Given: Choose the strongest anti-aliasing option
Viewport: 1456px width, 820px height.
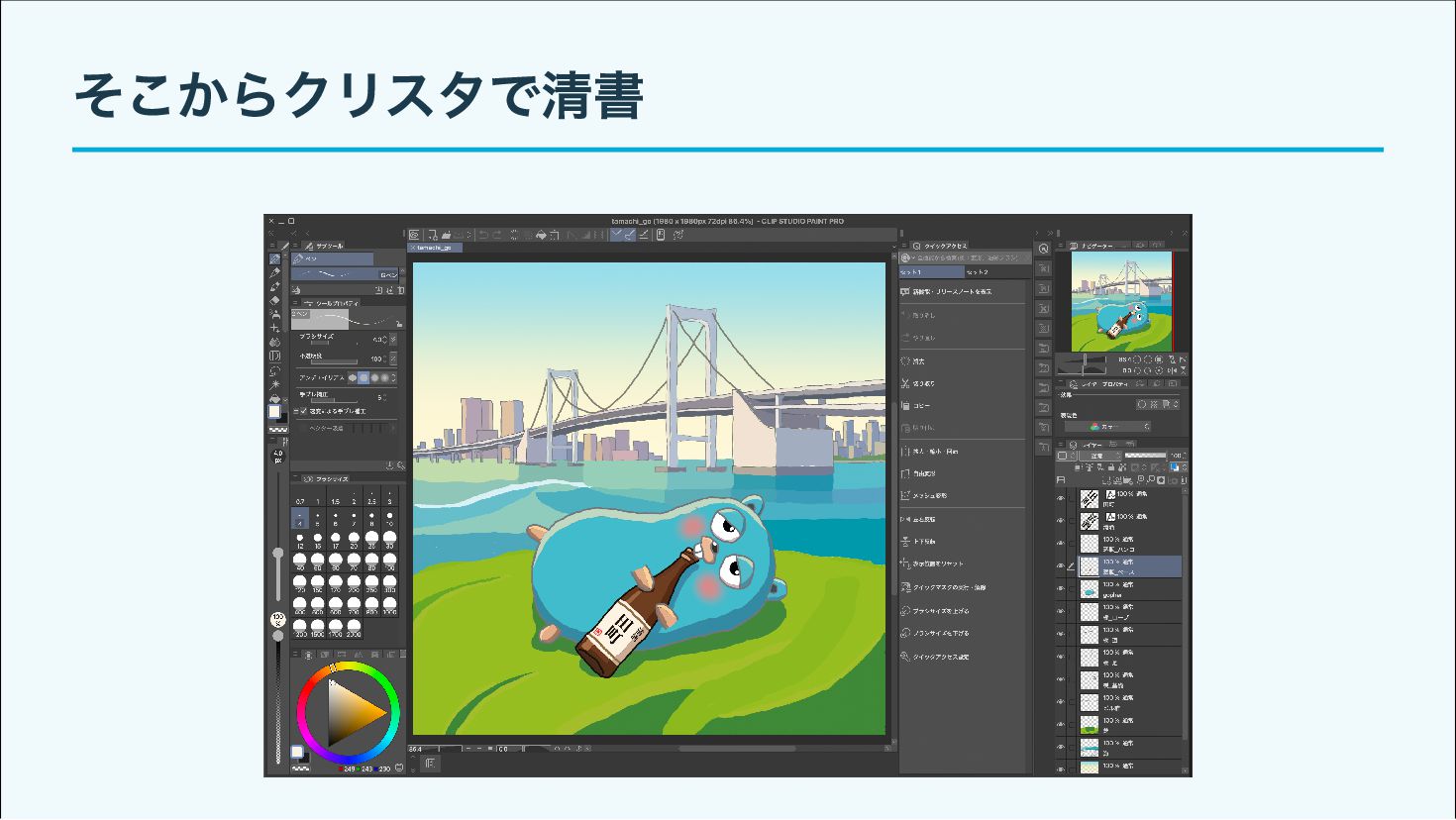Looking at the screenshot, I should click(x=385, y=377).
